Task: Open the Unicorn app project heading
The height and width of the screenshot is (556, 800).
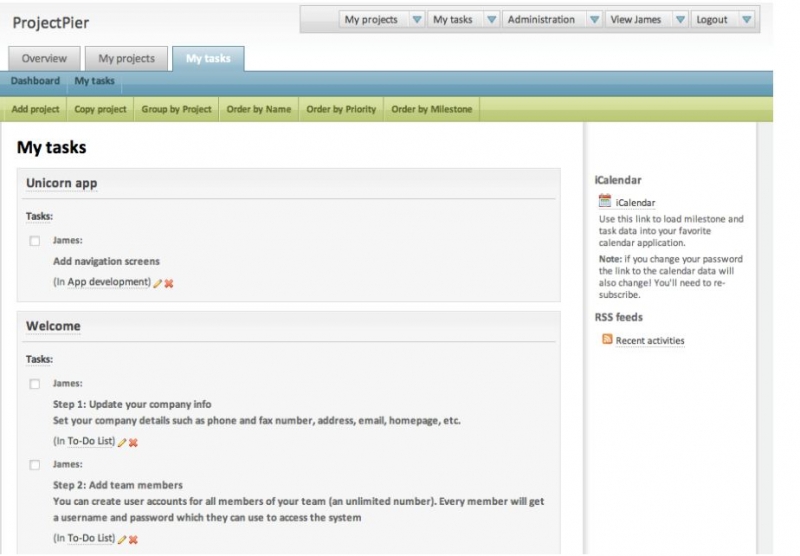Action: coord(62,183)
